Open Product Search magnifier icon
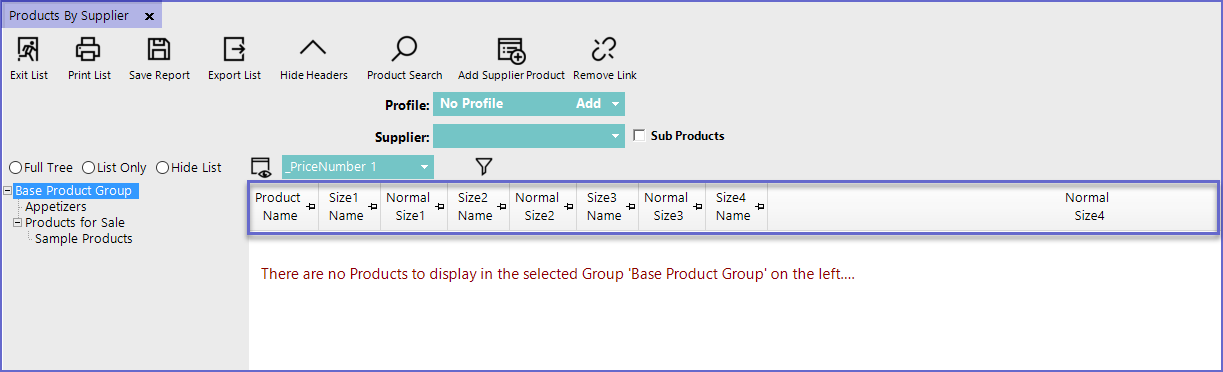Image resolution: width=1223 pixels, height=372 pixels. (404, 49)
